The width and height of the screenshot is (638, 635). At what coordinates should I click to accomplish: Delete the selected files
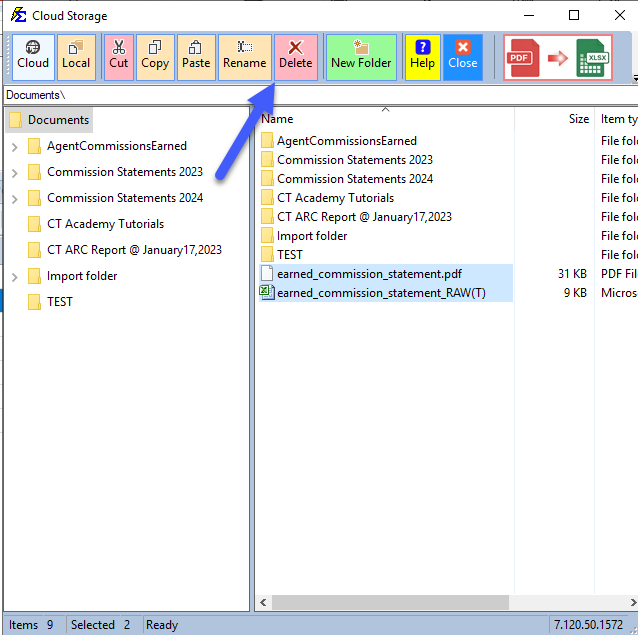pyautogui.click(x=296, y=57)
